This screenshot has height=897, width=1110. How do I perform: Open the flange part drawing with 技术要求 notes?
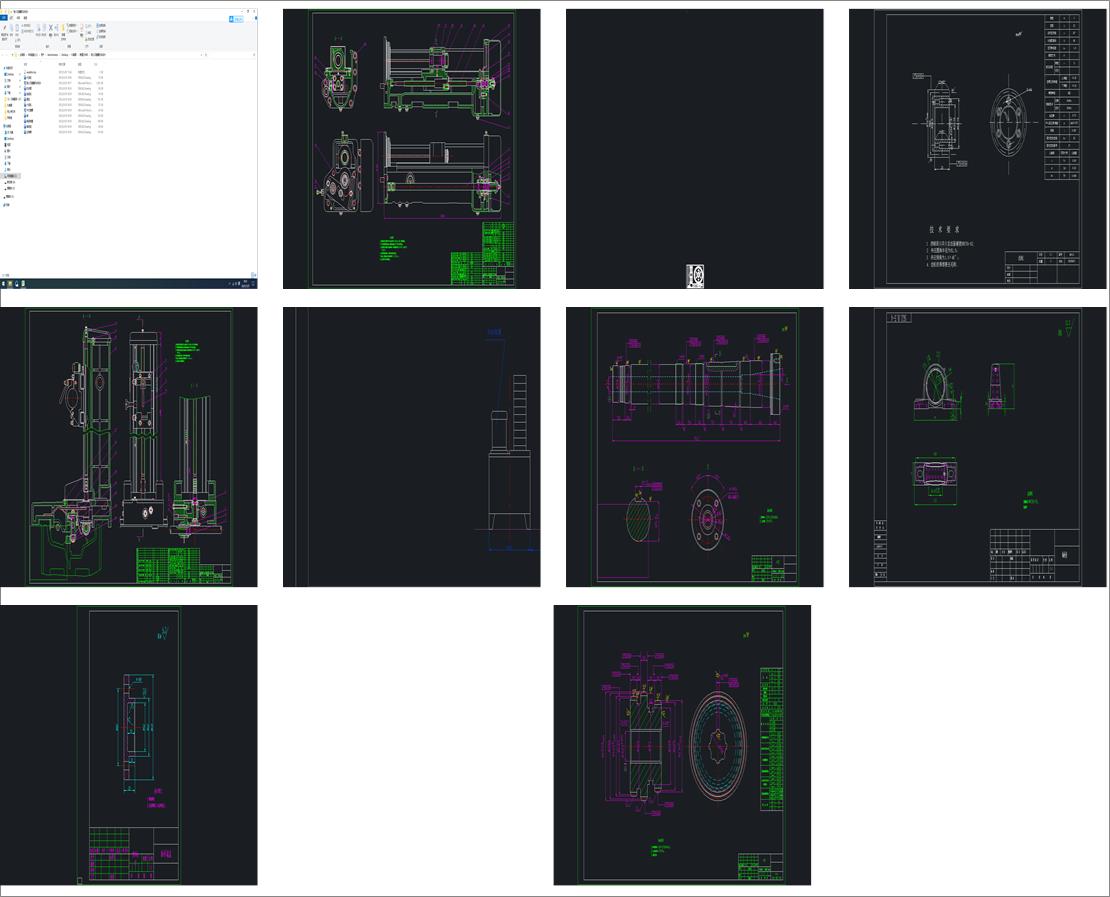coord(978,149)
